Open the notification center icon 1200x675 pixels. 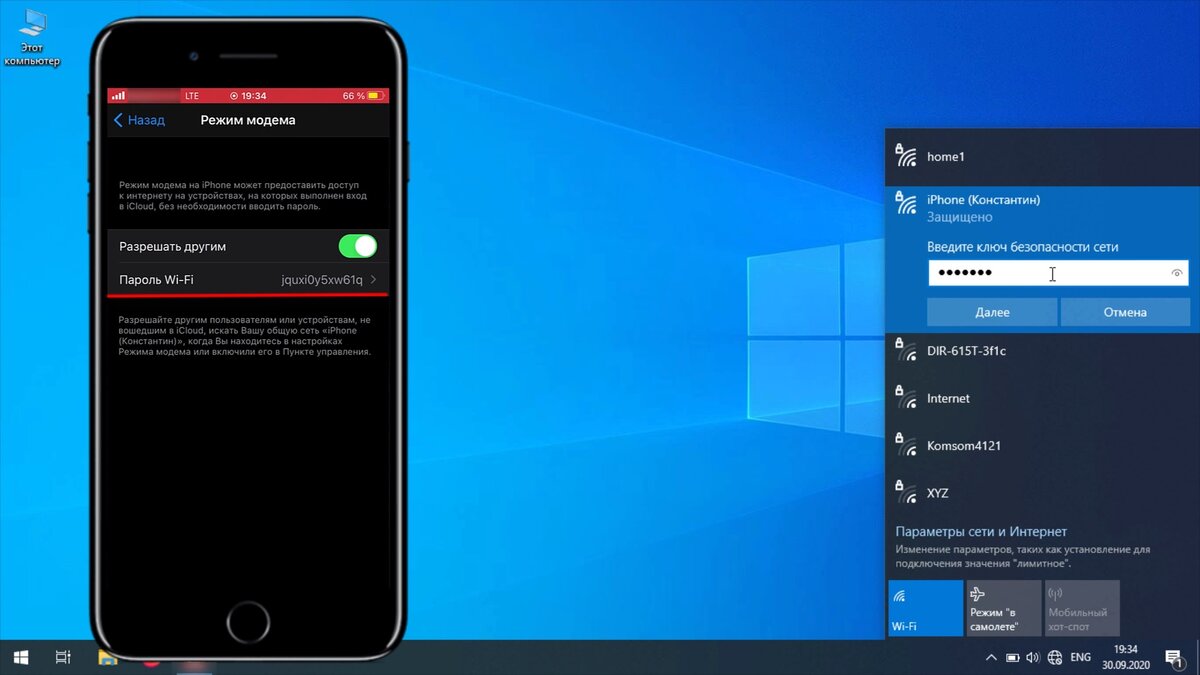1173,658
